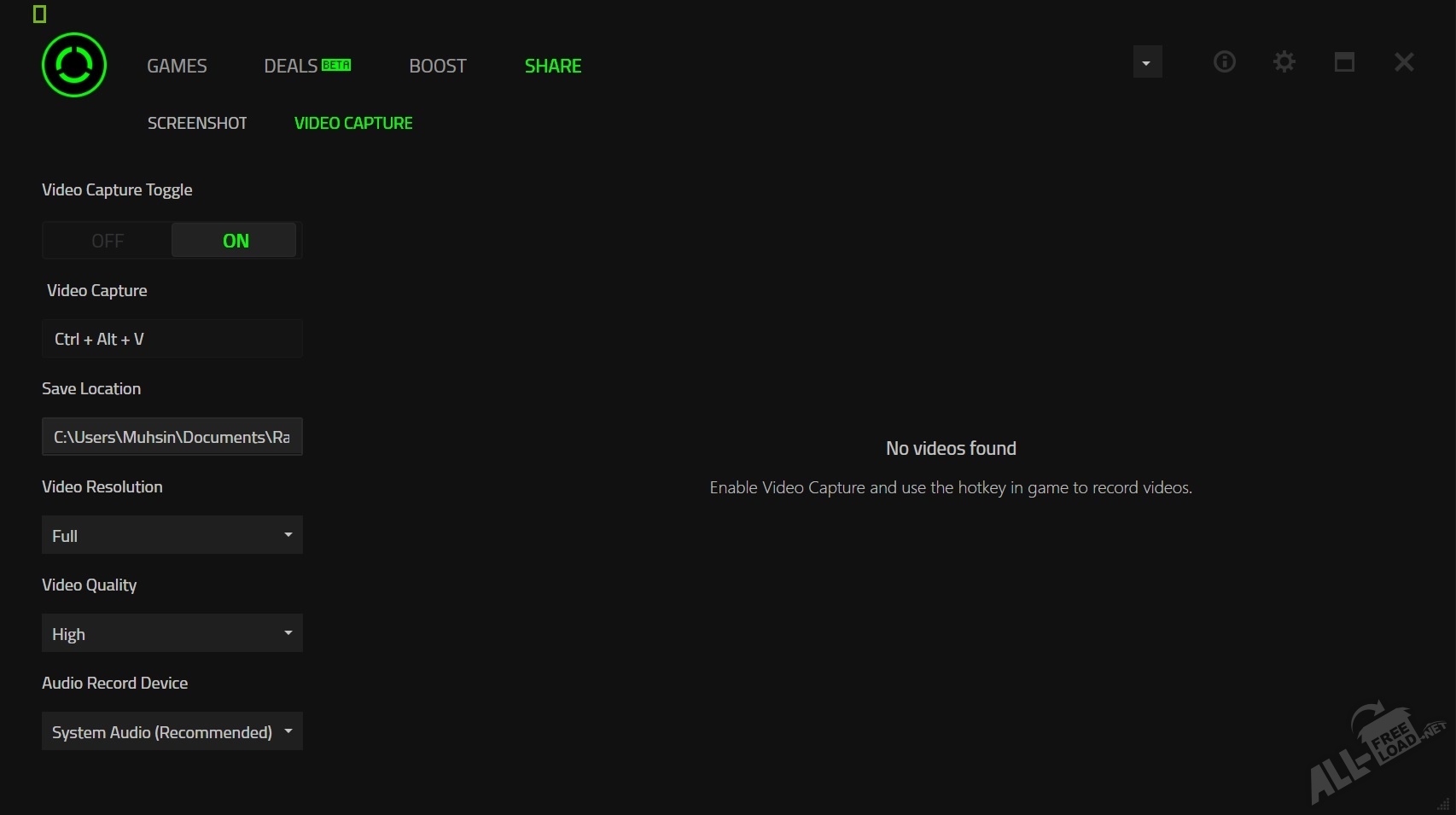
Task: Go to the GAMES tab
Action: click(x=177, y=66)
